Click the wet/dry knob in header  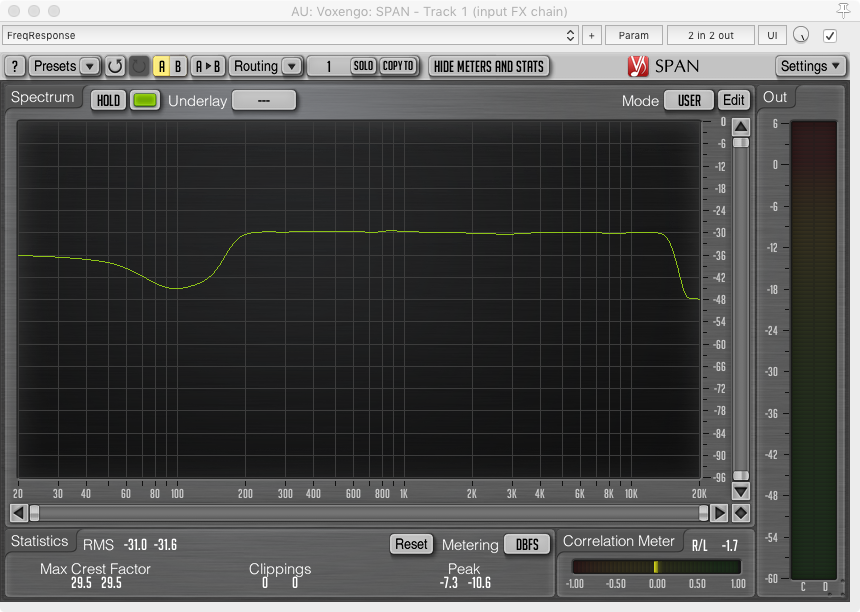click(x=801, y=35)
